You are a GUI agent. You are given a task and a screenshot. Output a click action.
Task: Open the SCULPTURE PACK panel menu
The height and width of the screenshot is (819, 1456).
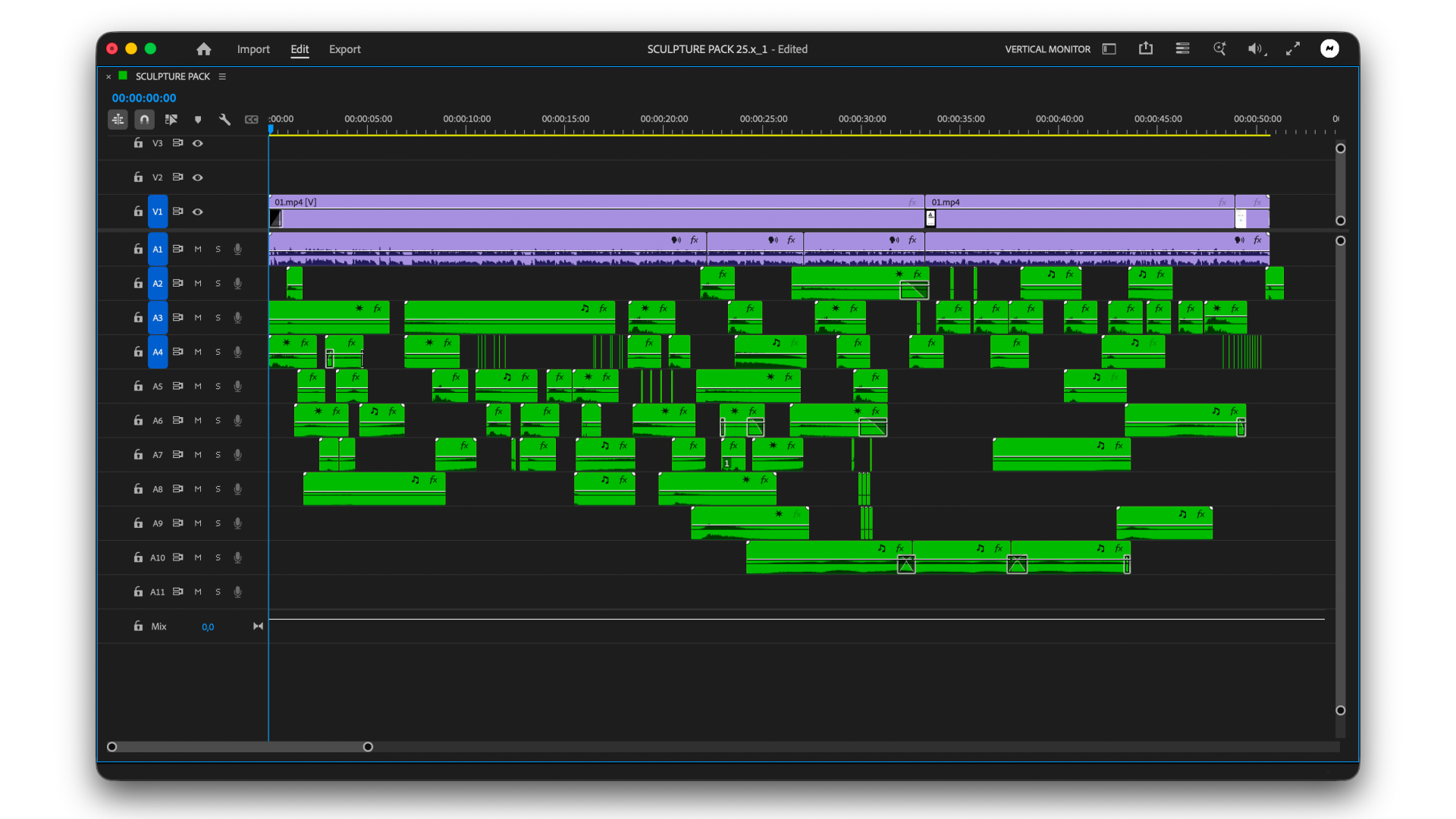(222, 77)
